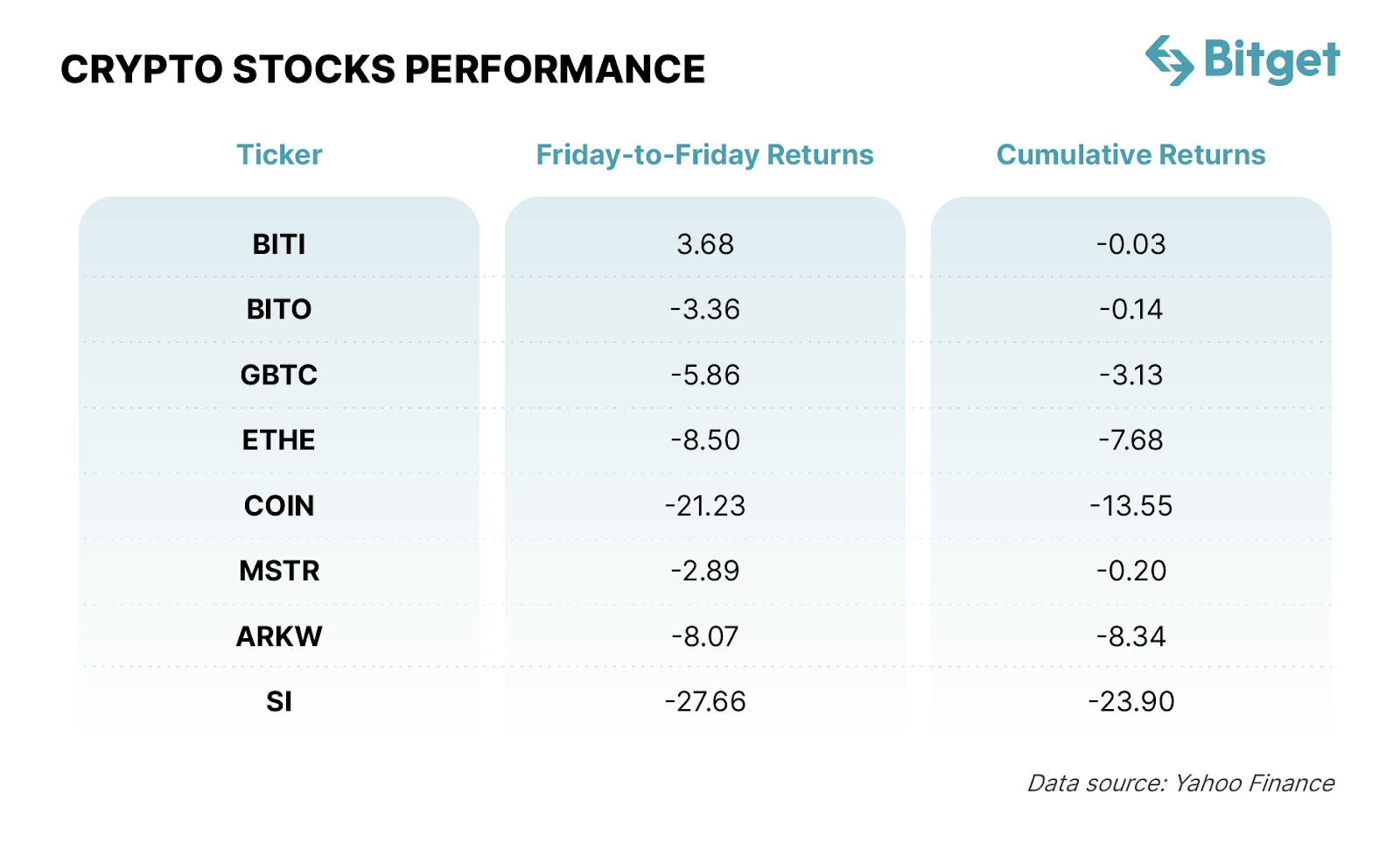
Task: Click the COIN ticker label
Action: tap(279, 505)
